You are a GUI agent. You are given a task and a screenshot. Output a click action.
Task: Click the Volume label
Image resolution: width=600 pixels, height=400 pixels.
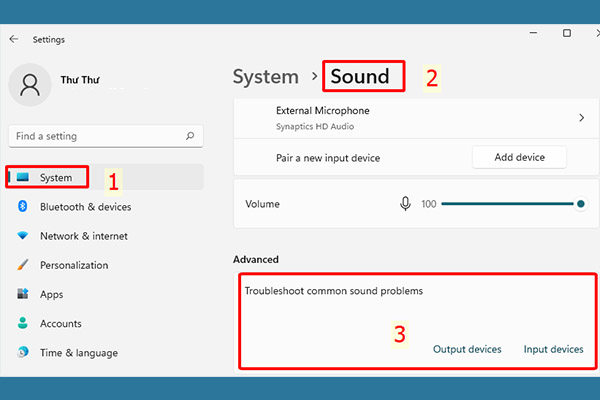pos(262,204)
